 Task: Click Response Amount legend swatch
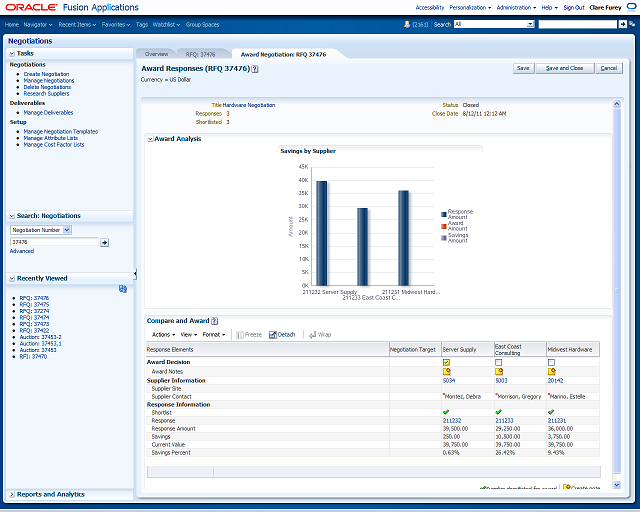tap(444, 214)
